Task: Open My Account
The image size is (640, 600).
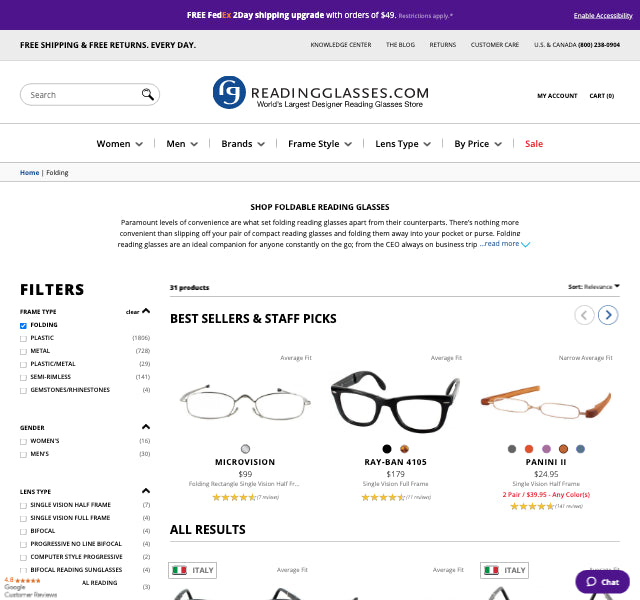Action: tap(557, 96)
